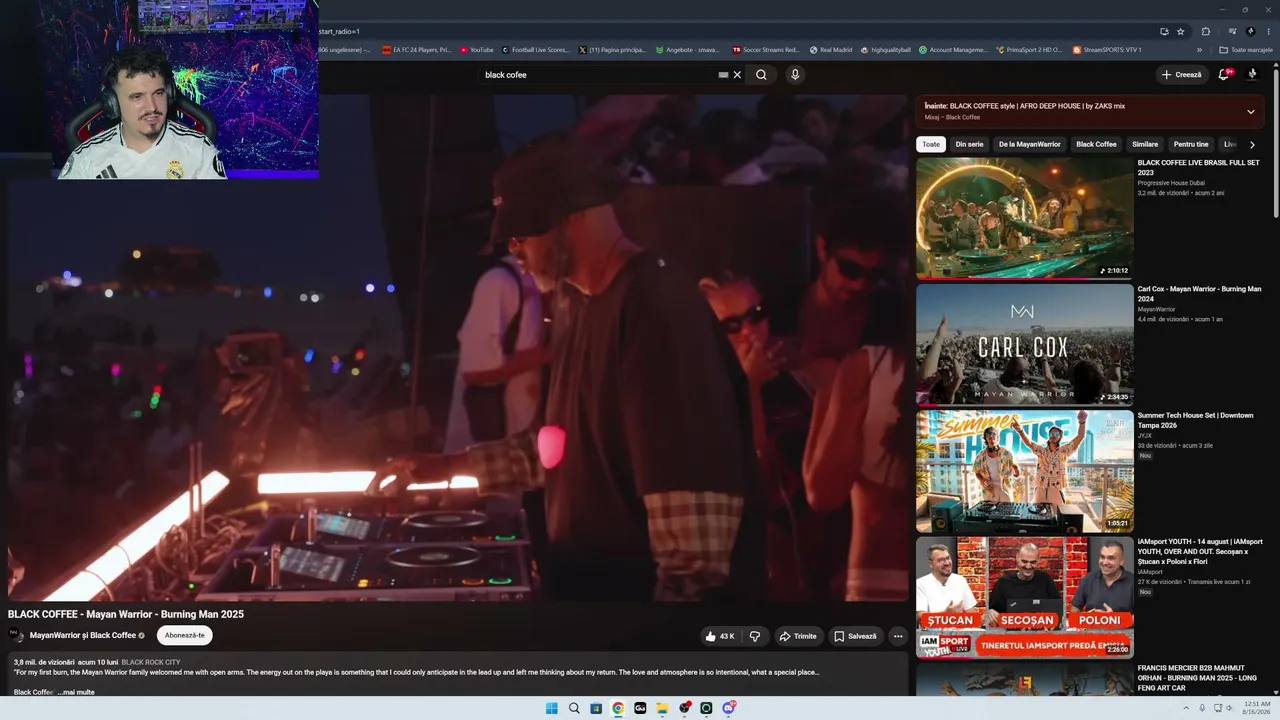1280x720 pixels.
Task: Open the three-dot more actions menu
Action: pos(898,636)
